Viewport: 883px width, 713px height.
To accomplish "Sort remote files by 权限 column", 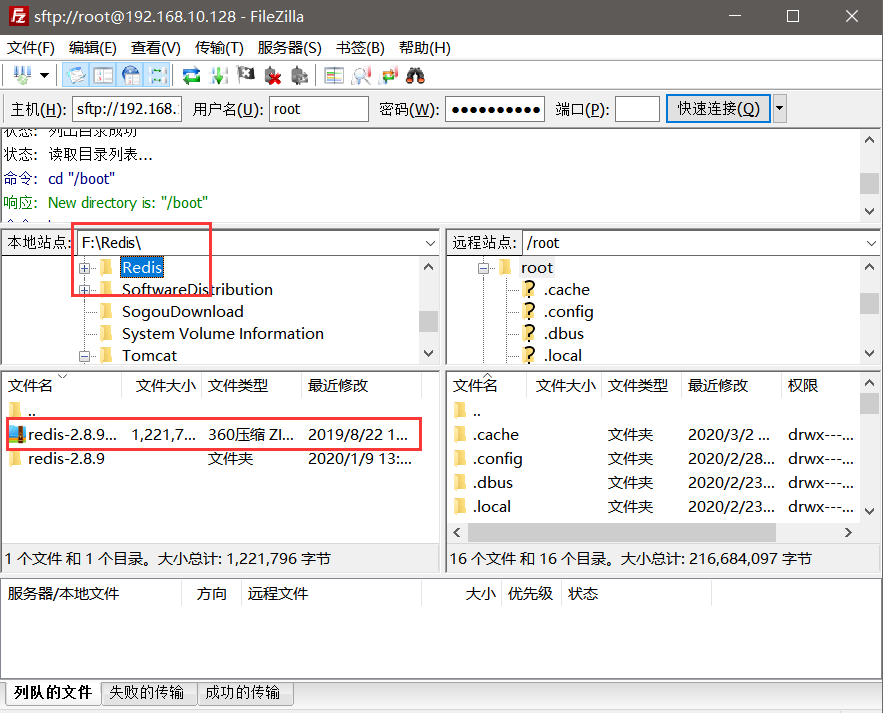I will pyautogui.click(x=821, y=385).
